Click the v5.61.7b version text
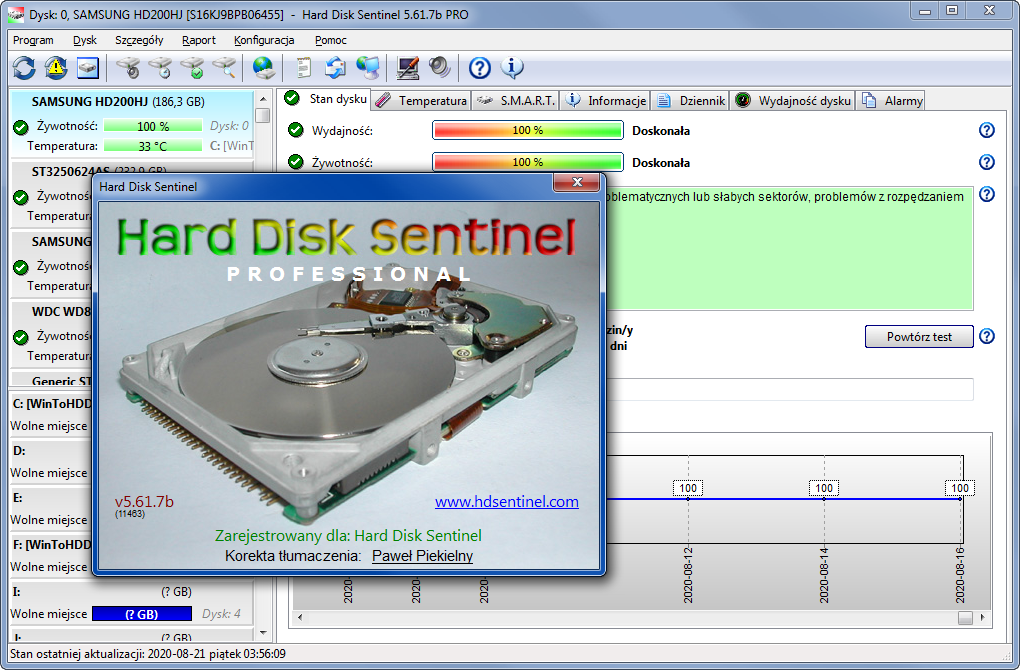 coord(144,502)
